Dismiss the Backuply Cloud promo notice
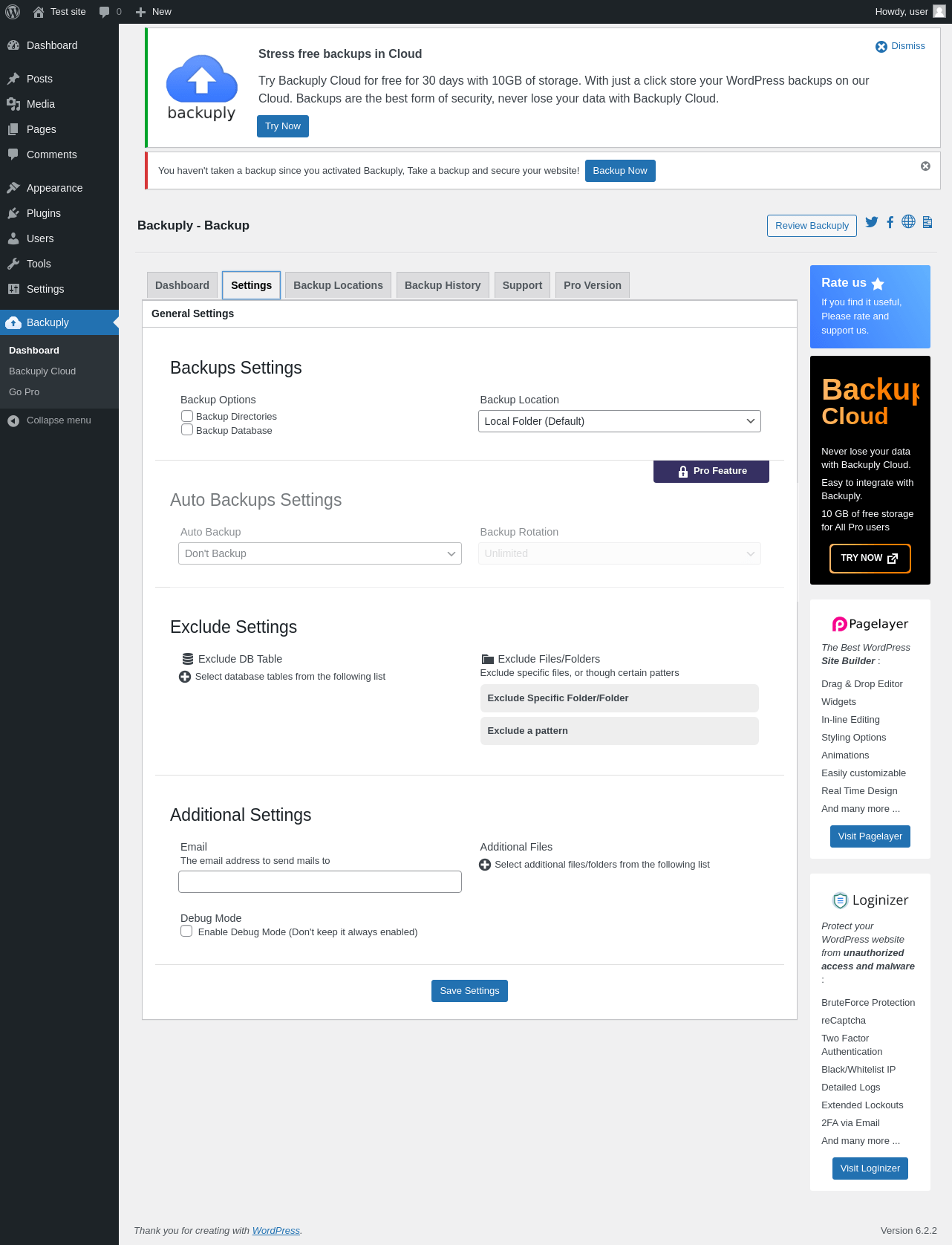952x1245 pixels. tap(900, 46)
